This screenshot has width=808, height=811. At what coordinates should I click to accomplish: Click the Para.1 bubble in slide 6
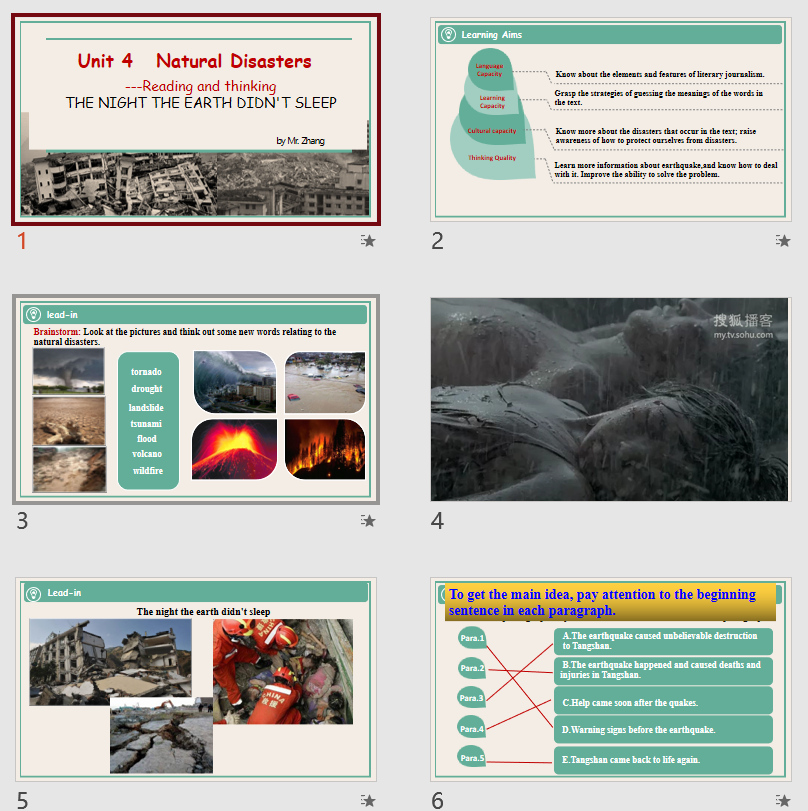tap(471, 638)
